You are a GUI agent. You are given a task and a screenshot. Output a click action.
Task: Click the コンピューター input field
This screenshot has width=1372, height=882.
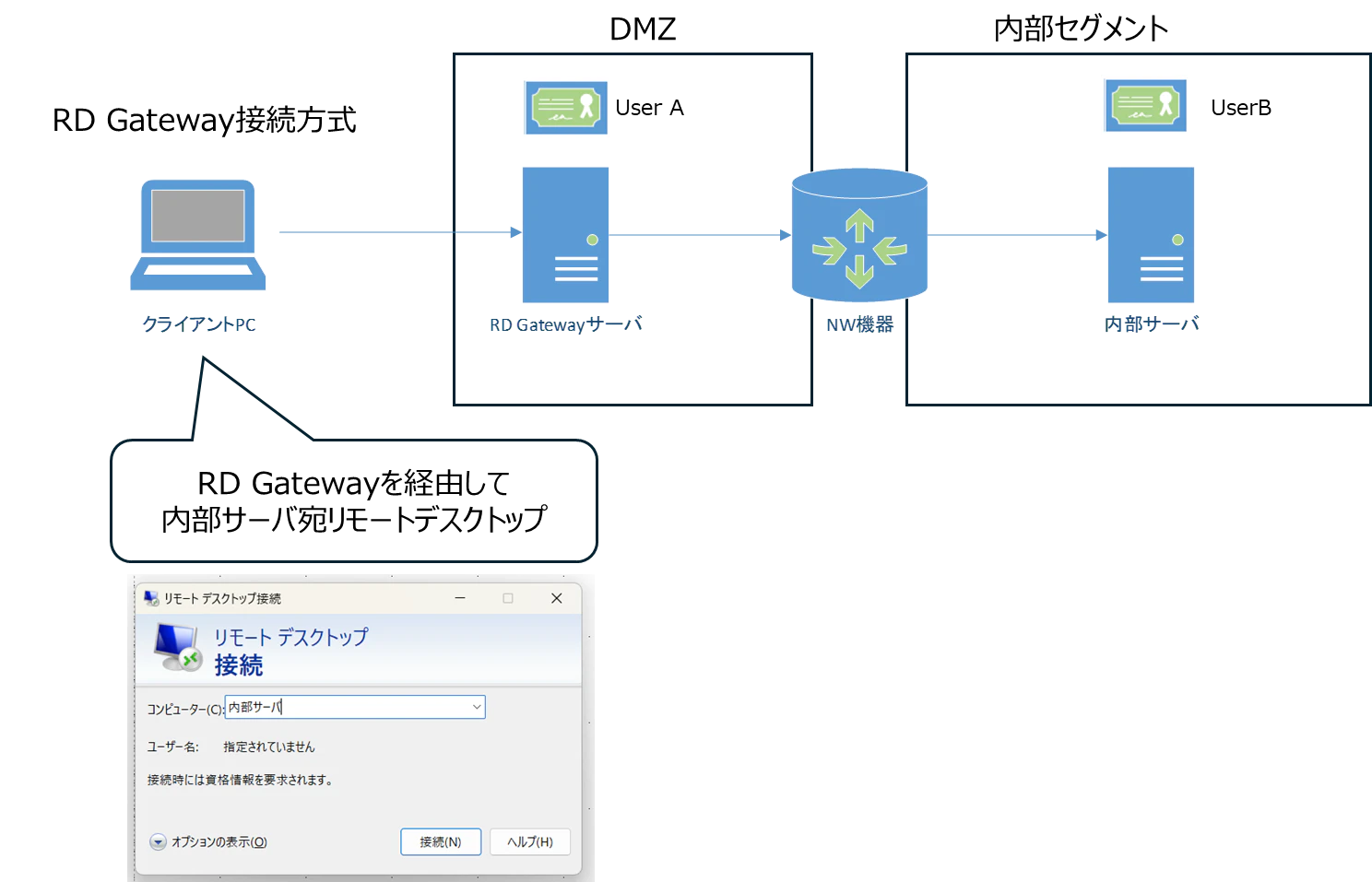[355, 707]
